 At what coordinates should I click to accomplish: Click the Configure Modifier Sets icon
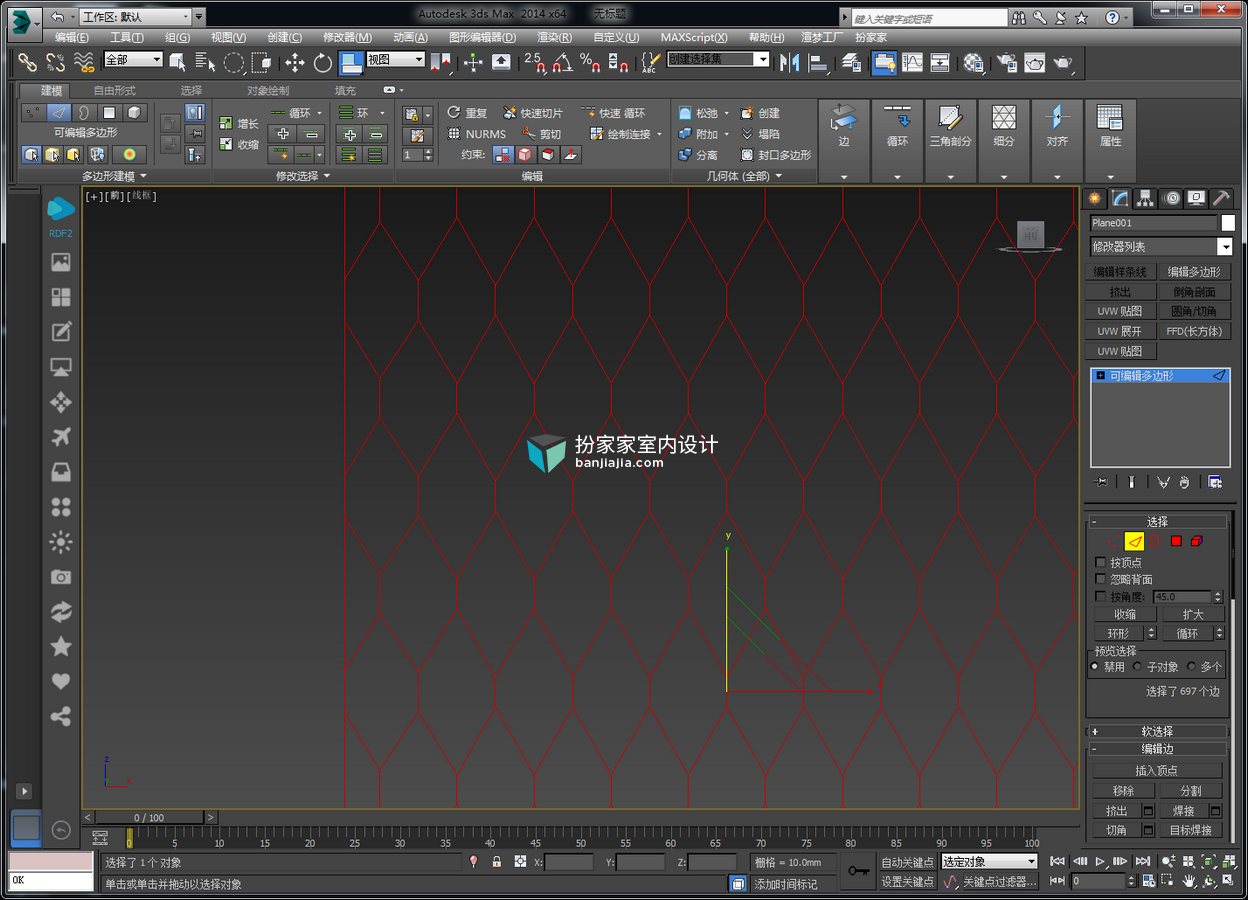click(x=1215, y=482)
